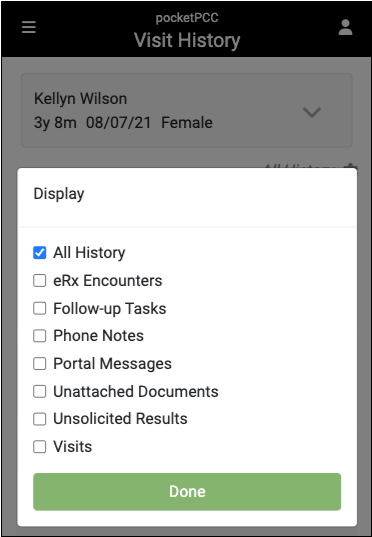Click the Display dialog heading
The width and height of the screenshot is (372, 537).
pyautogui.click(x=59, y=194)
